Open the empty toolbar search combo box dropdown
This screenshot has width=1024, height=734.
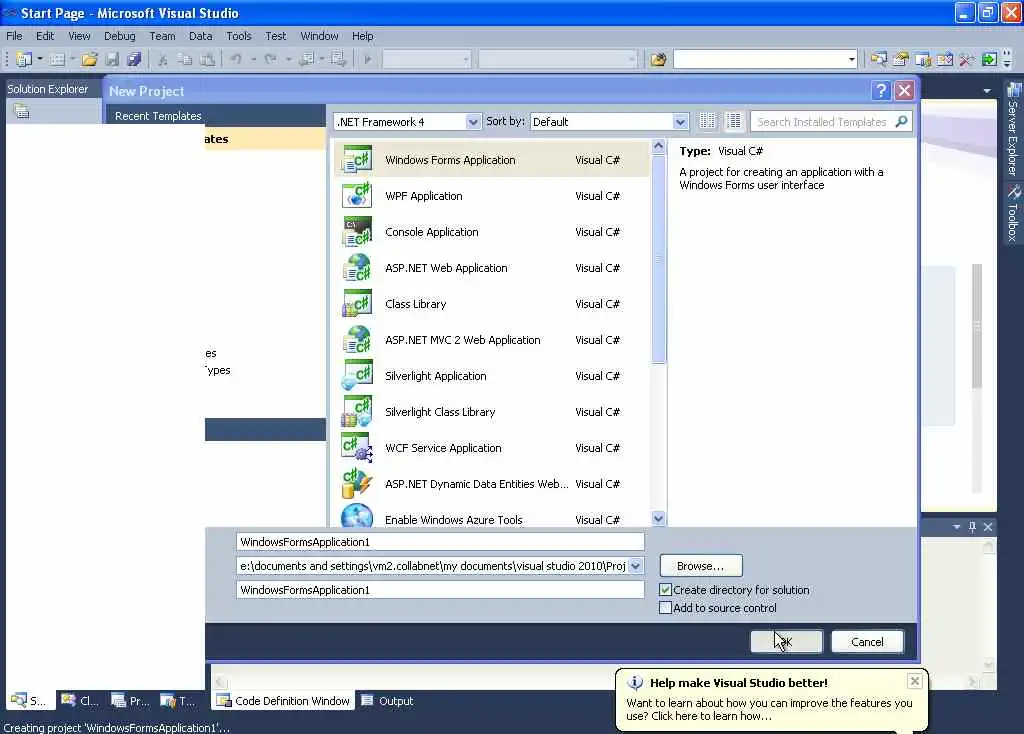tap(851, 59)
